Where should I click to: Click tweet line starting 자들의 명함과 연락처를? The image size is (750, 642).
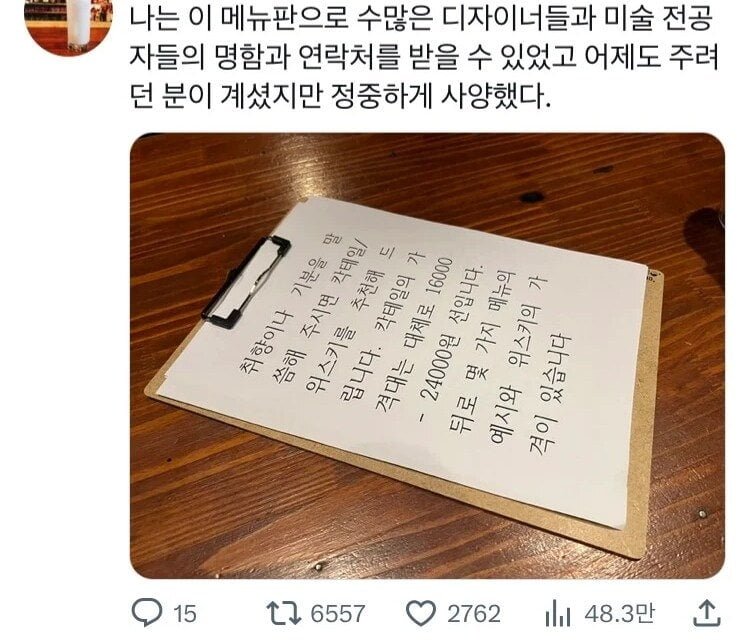click(x=425, y=58)
